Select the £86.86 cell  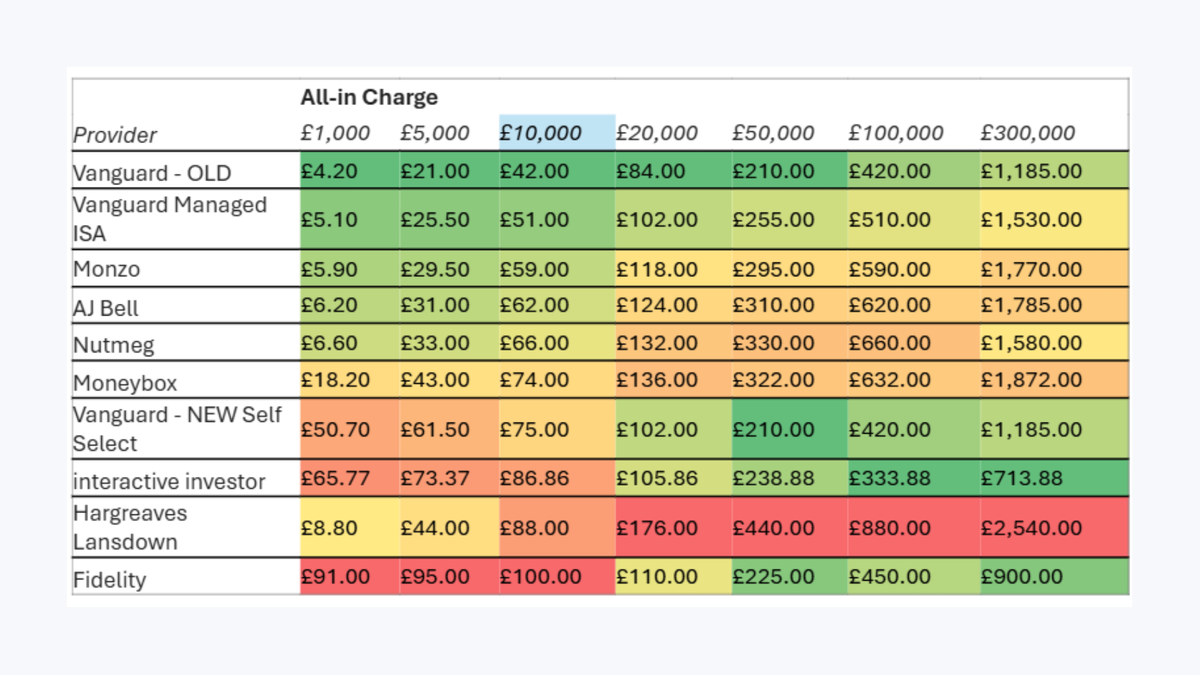click(x=557, y=478)
